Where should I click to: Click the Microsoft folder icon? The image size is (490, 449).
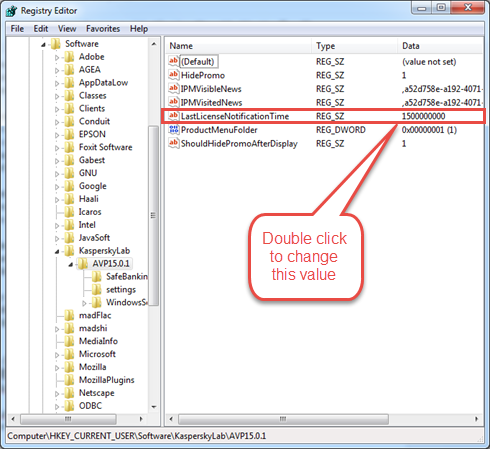pos(69,354)
